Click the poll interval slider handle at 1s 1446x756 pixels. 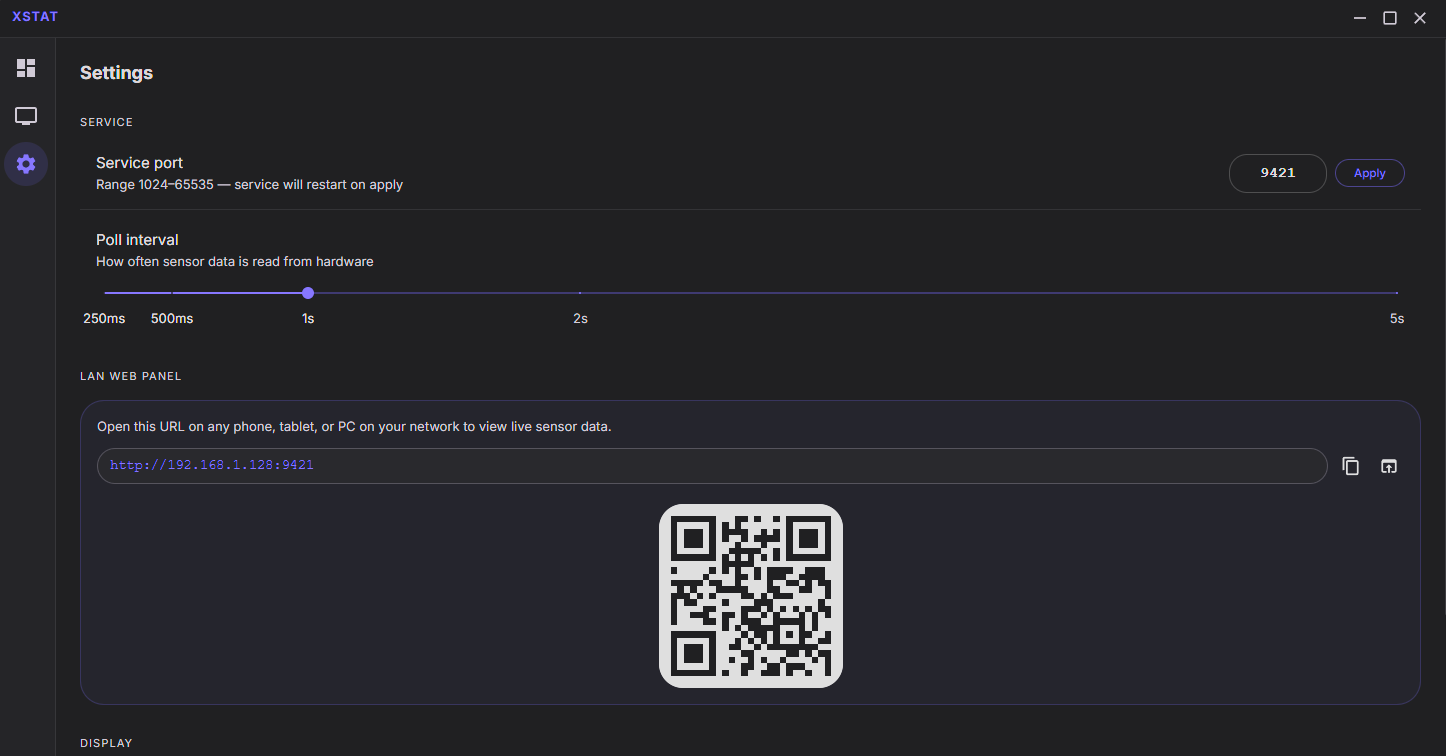tap(307, 293)
